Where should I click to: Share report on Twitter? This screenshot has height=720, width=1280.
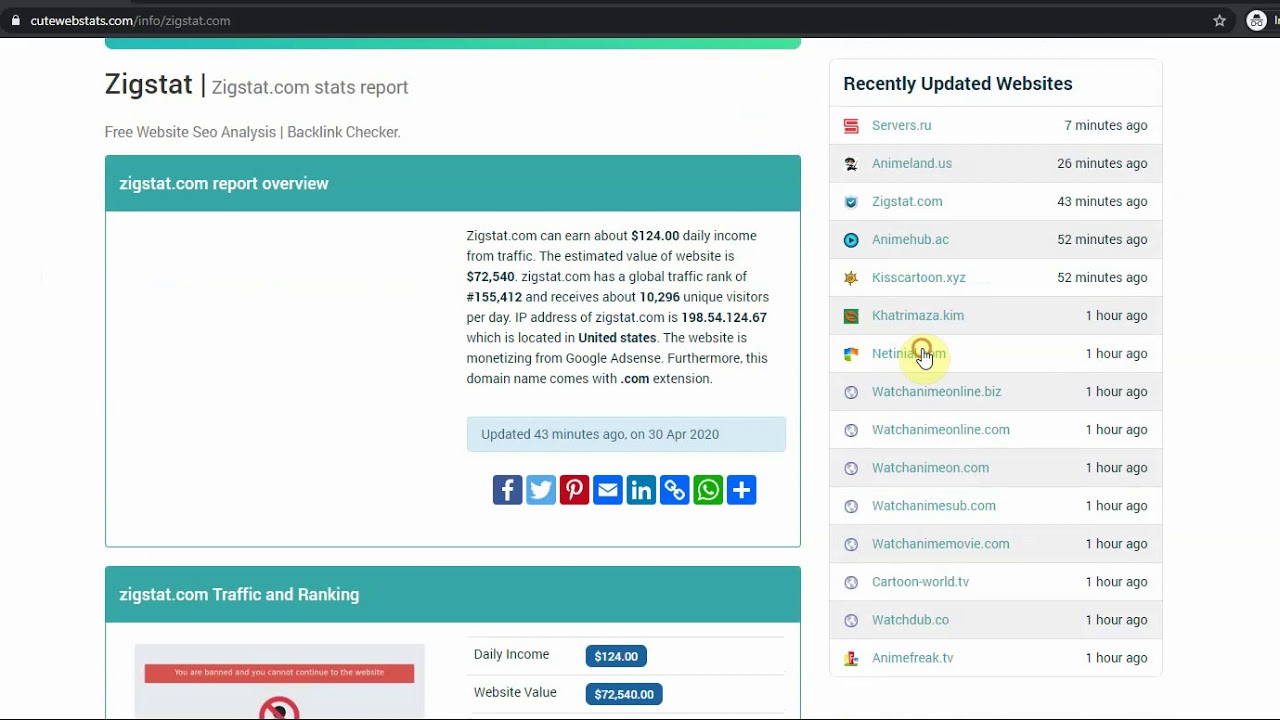(x=541, y=490)
